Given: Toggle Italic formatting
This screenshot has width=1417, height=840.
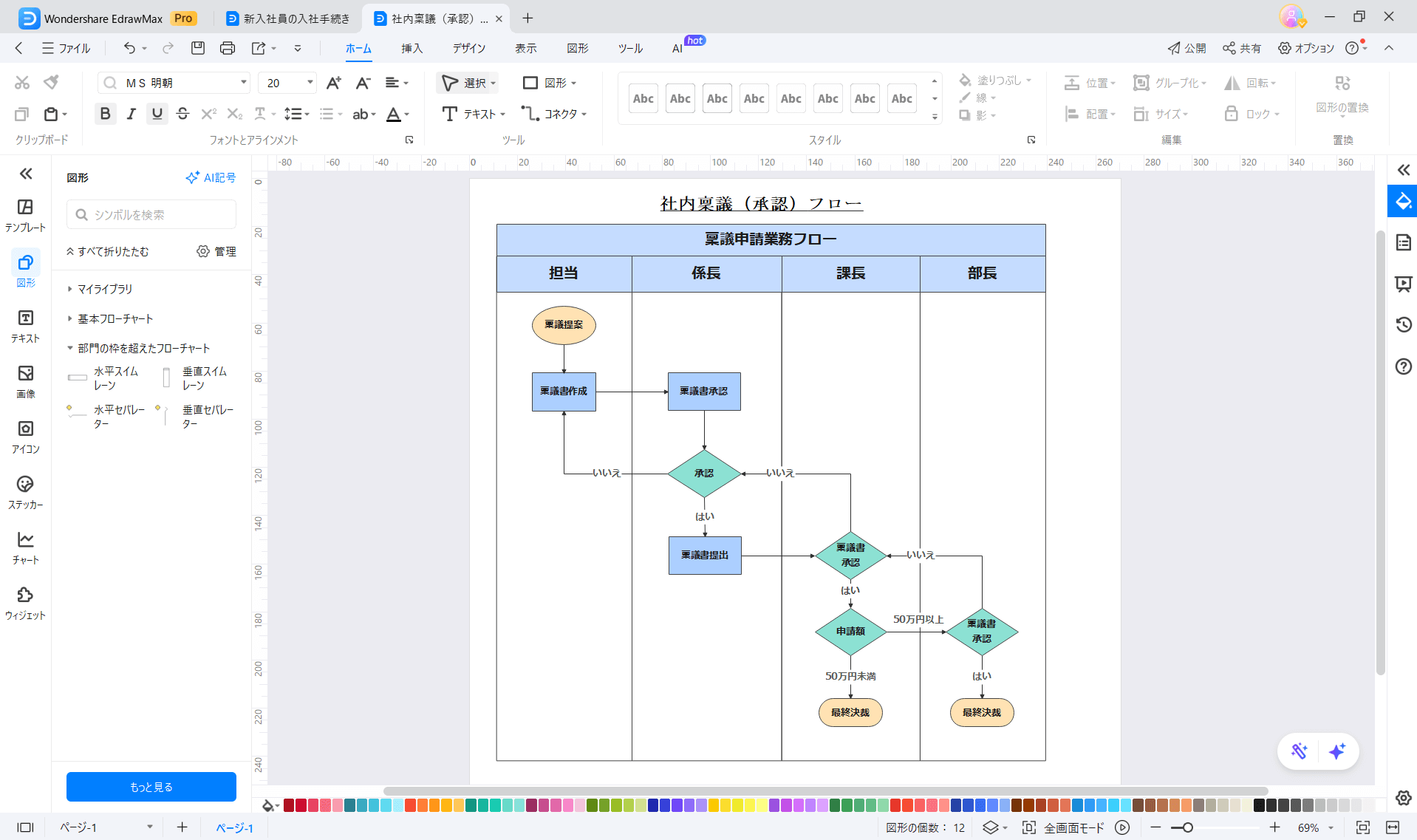Looking at the screenshot, I should [x=131, y=114].
